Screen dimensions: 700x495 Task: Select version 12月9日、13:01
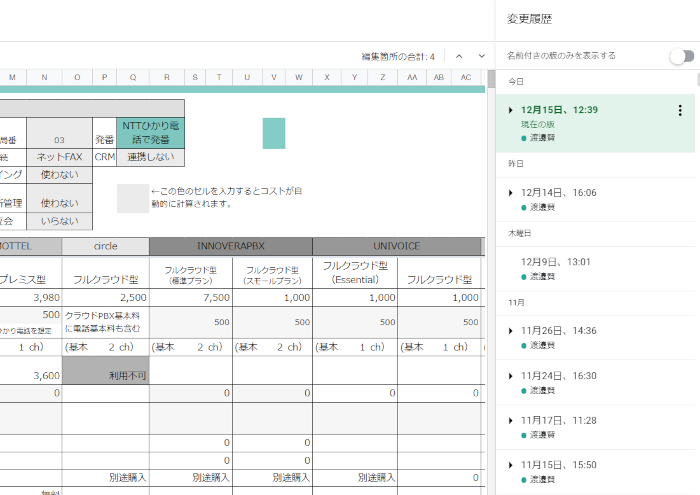coord(596,269)
